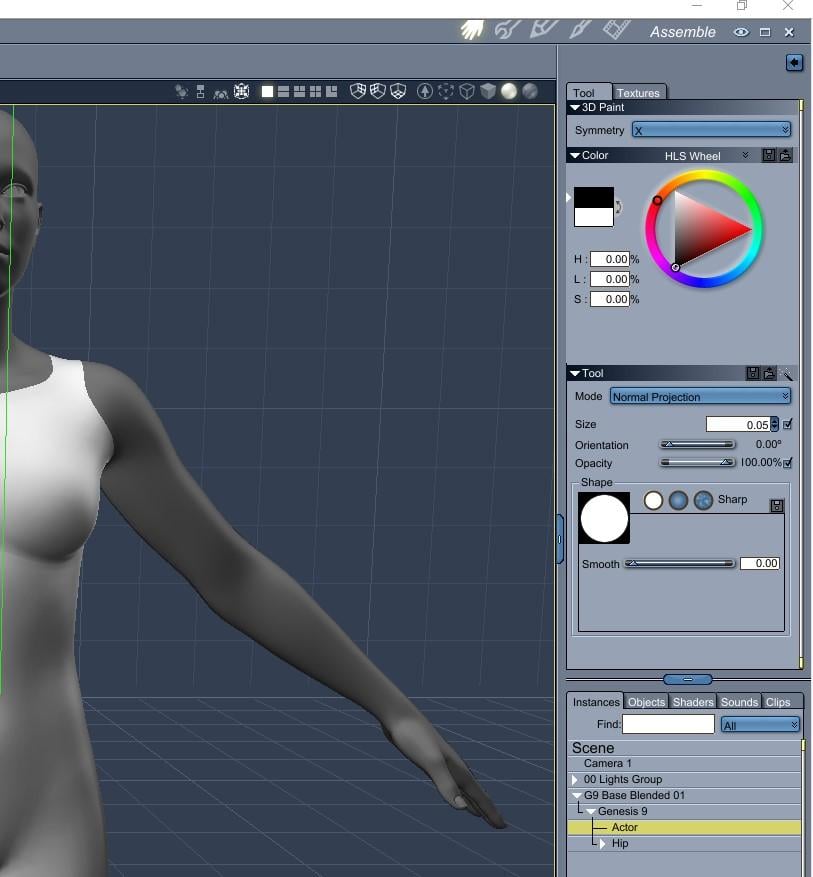Image resolution: width=813 pixels, height=877 pixels.
Task: Click the Orientation slider
Action: click(697, 445)
